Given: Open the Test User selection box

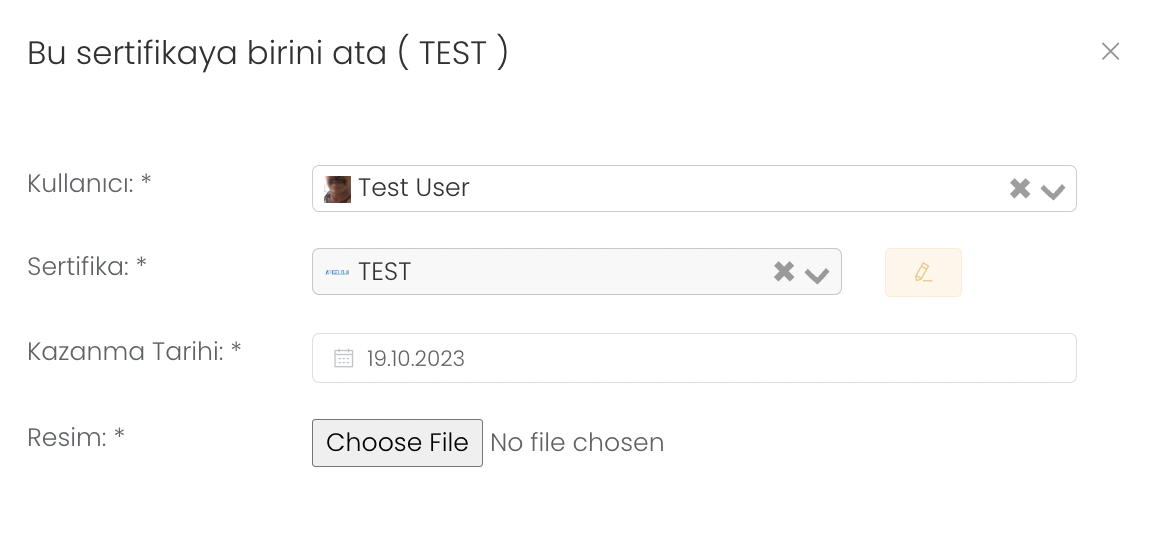Looking at the screenshot, I should [700, 189].
